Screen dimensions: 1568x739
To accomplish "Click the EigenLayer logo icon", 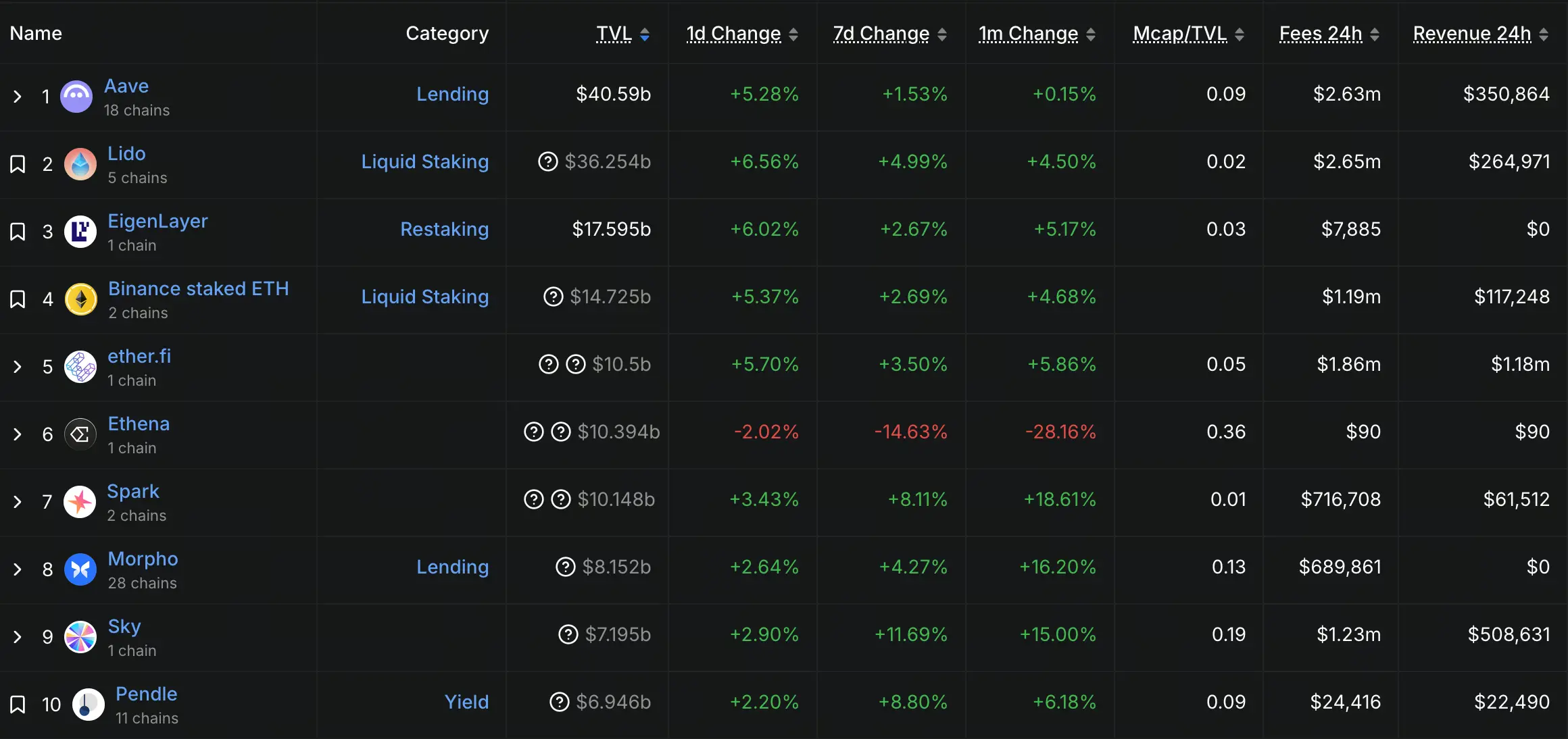I will (x=80, y=232).
